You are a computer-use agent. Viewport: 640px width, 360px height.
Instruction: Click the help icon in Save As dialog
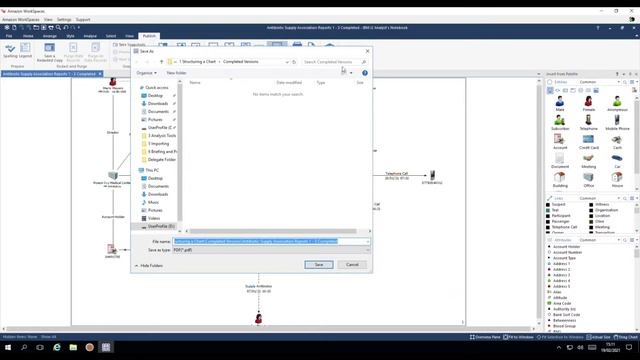(x=364, y=73)
